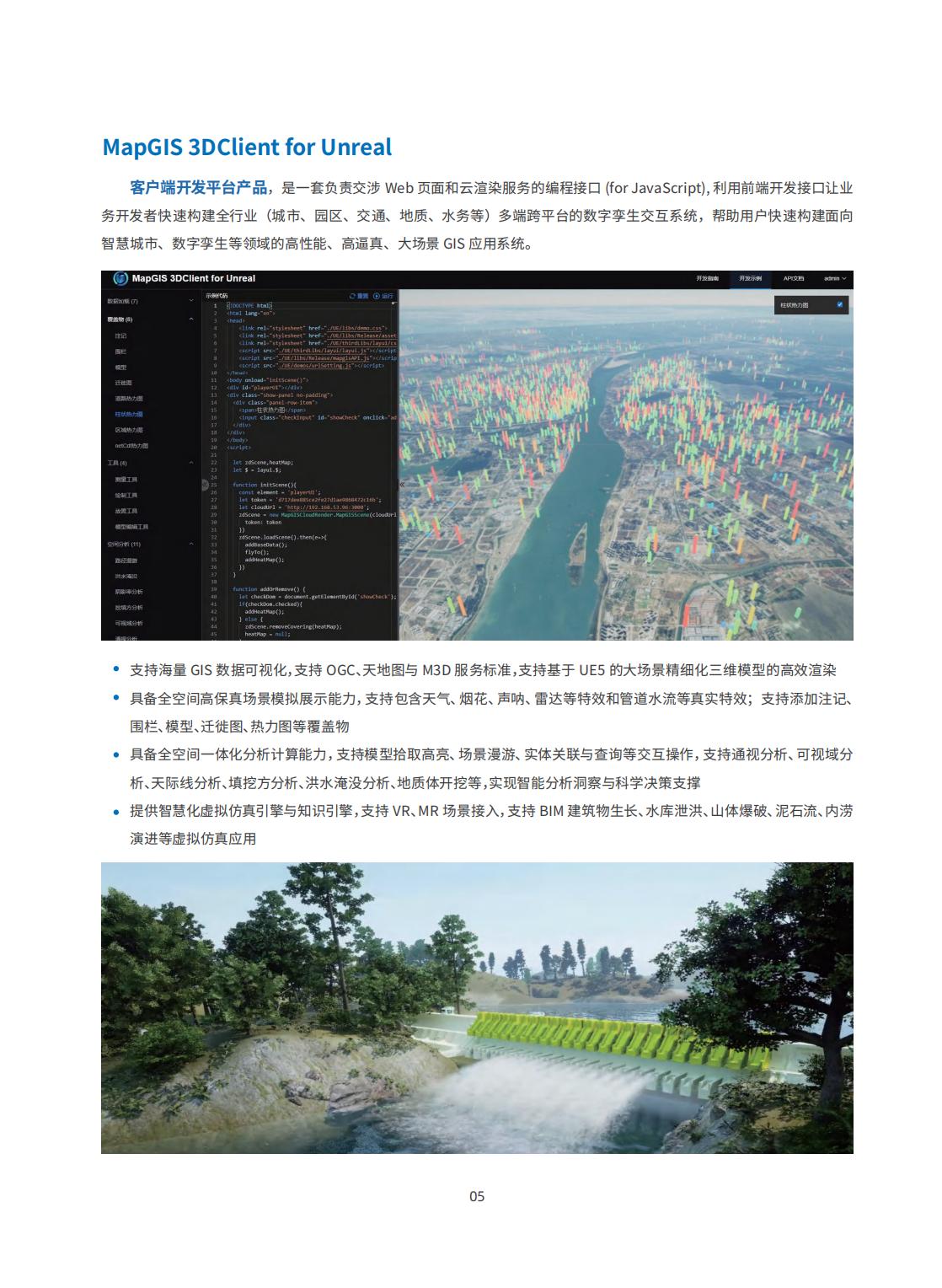Uncheck the 柱状热力图 checkbox
This screenshot has height=1288, width=942.
tap(839, 304)
